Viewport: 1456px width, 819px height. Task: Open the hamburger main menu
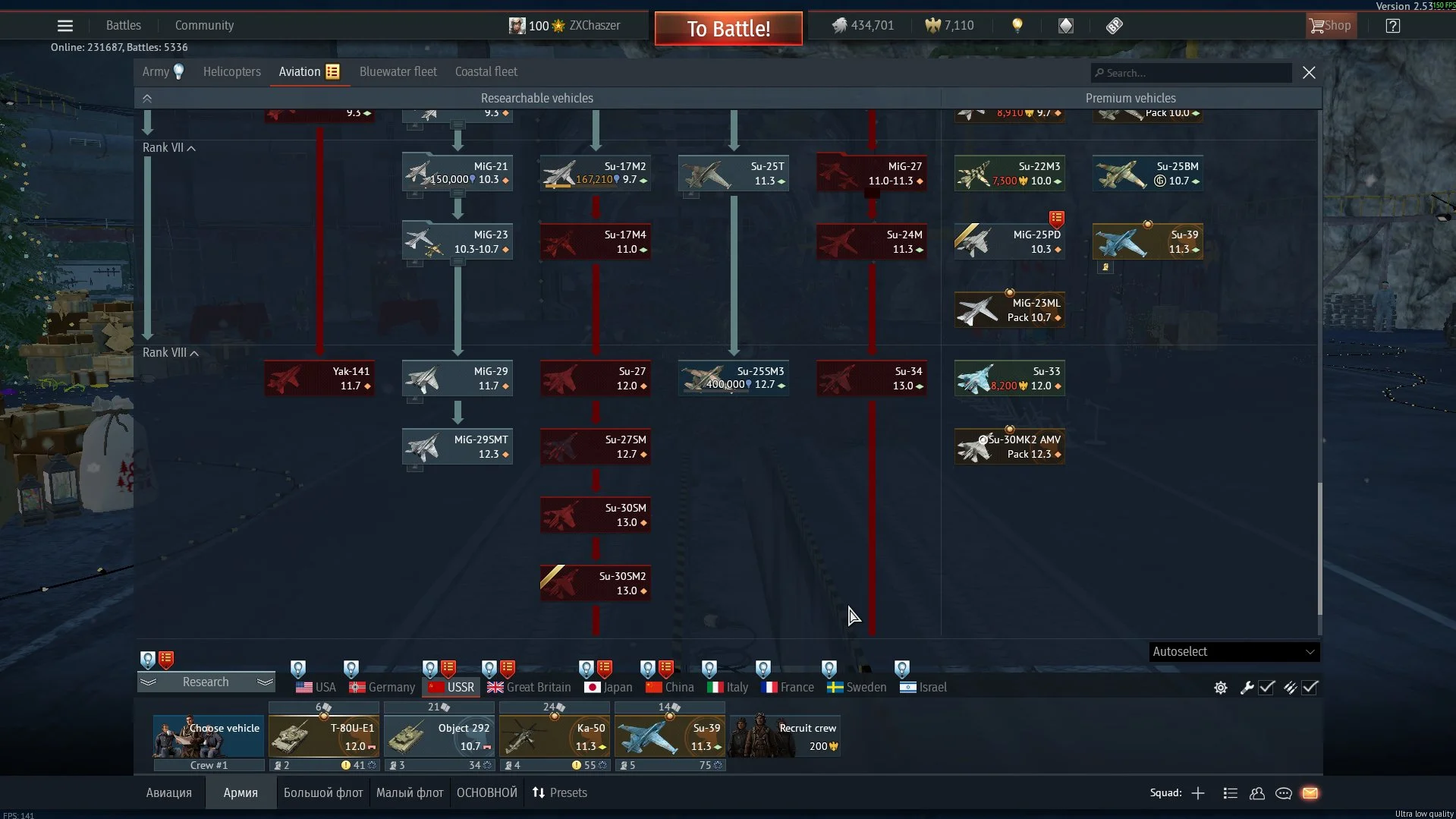pos(65,26)
